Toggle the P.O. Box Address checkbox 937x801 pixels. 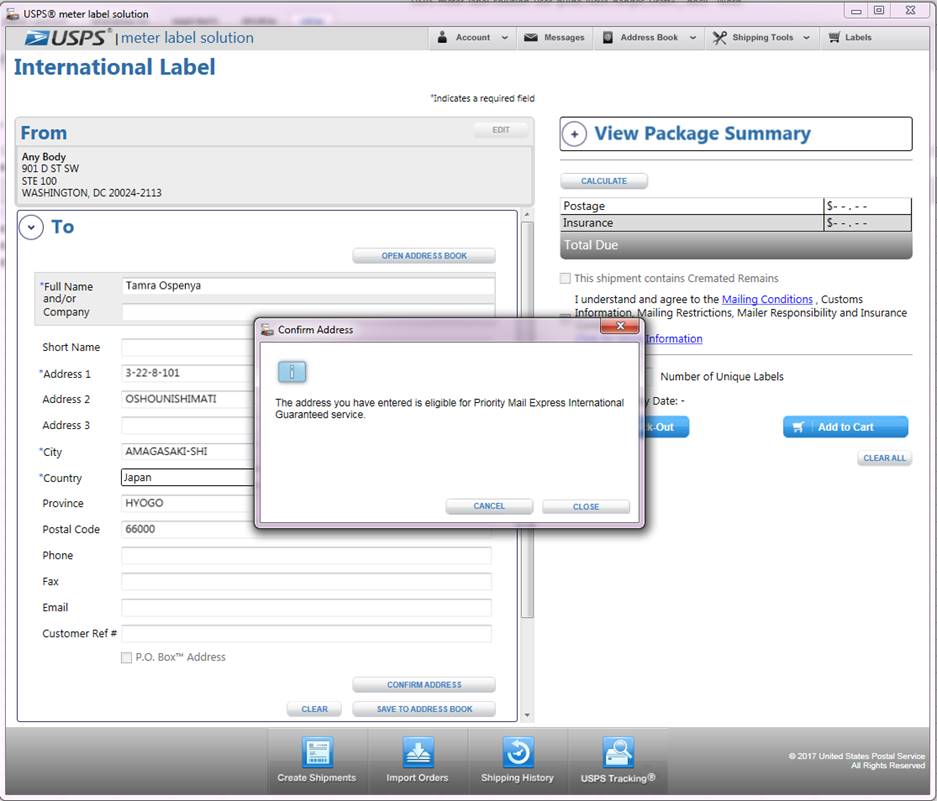click(x=126, y=658)
